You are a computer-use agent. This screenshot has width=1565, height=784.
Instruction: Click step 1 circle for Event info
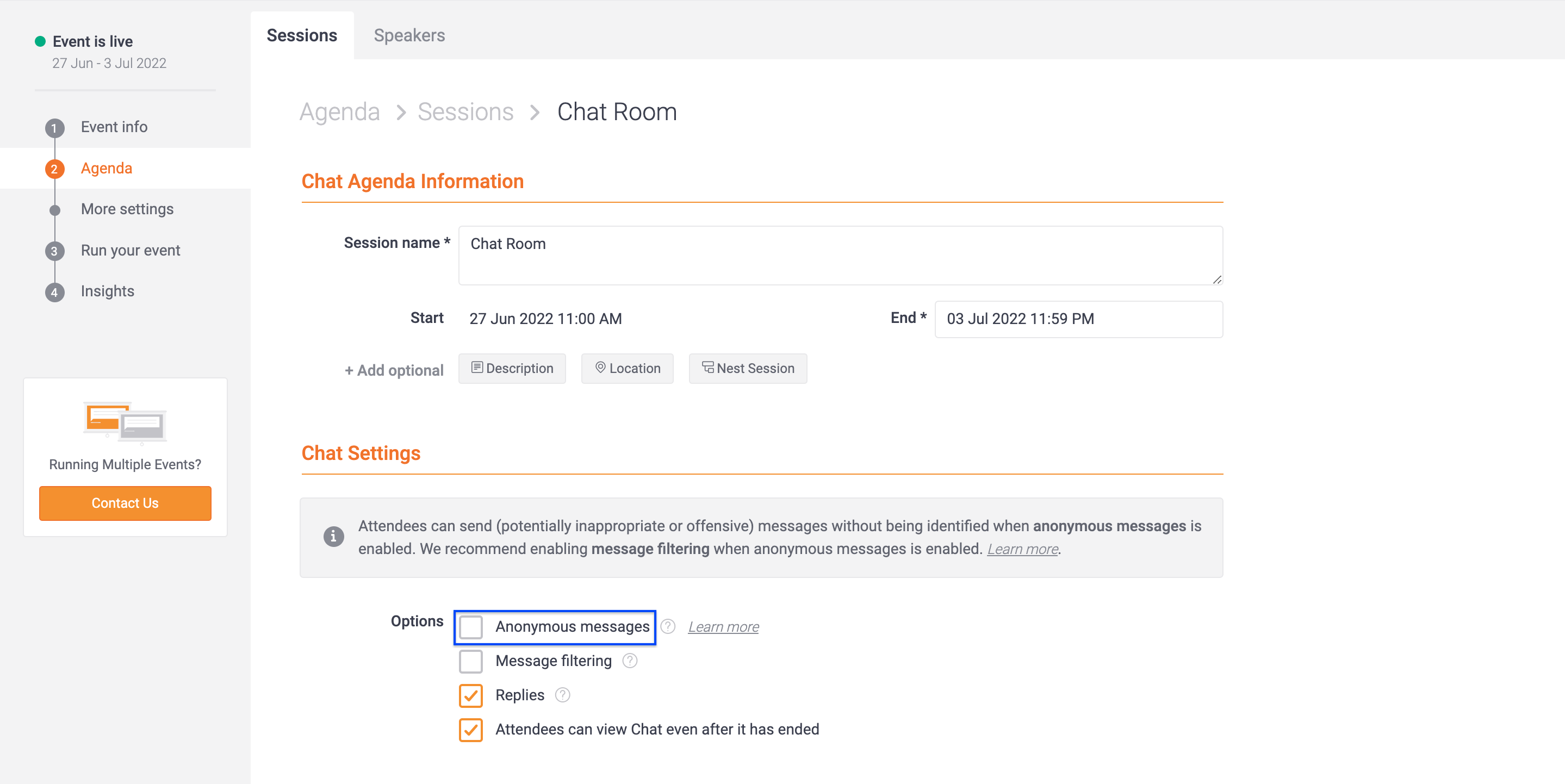[x=55, y=128]
